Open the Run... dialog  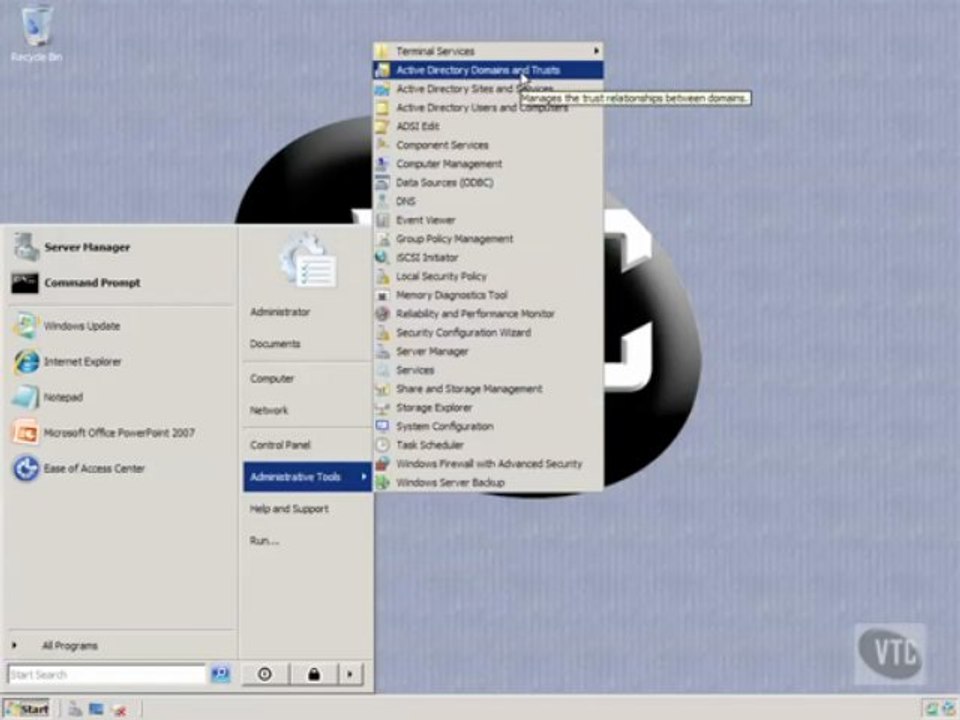coord(264,541)
